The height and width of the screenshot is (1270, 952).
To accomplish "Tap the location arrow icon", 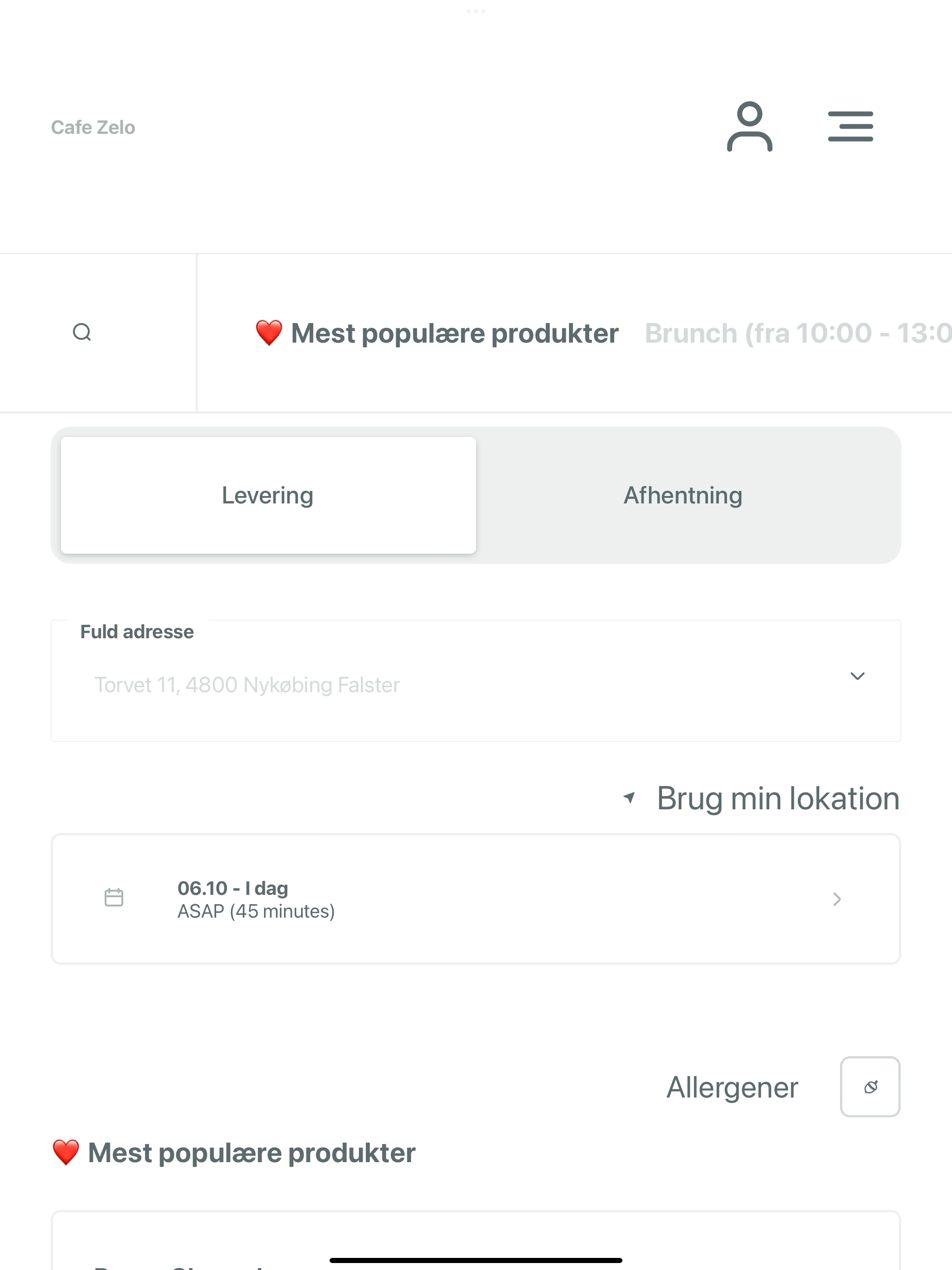I will tap(629, 798).
